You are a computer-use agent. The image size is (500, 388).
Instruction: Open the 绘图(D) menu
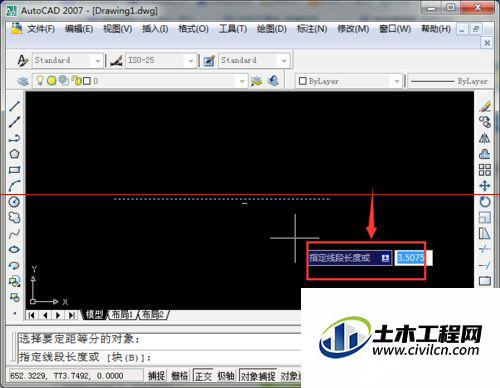pos(272,29)
